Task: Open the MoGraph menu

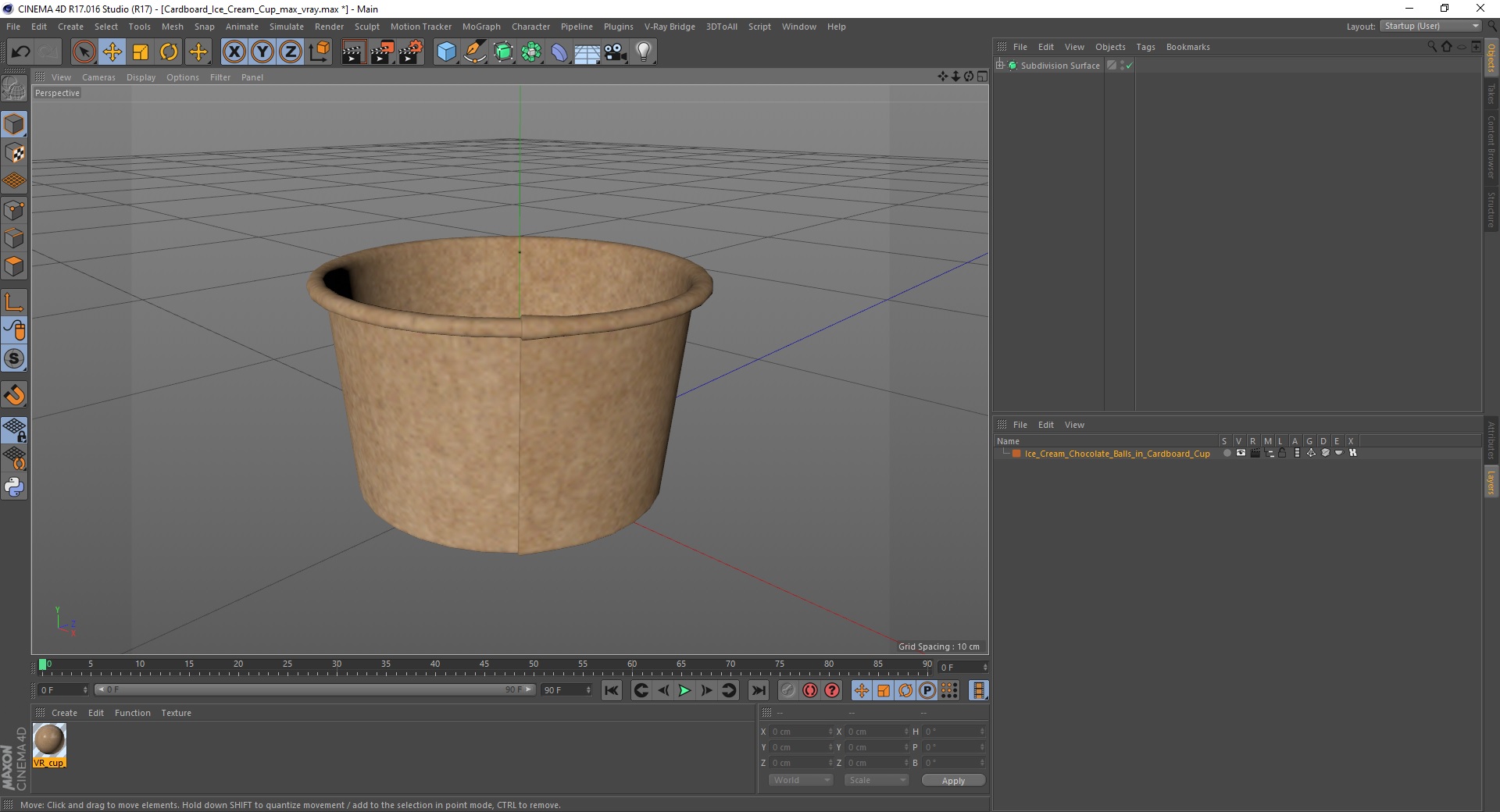Action: pyautogui.click(x=480, y=27)
